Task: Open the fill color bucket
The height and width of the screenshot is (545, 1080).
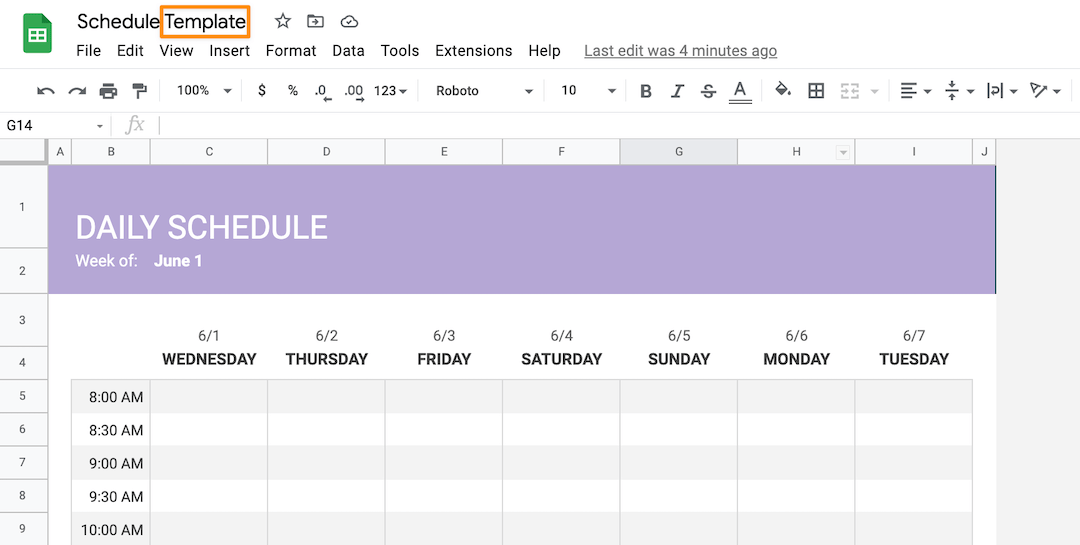Action: click(x=783, y=91)
